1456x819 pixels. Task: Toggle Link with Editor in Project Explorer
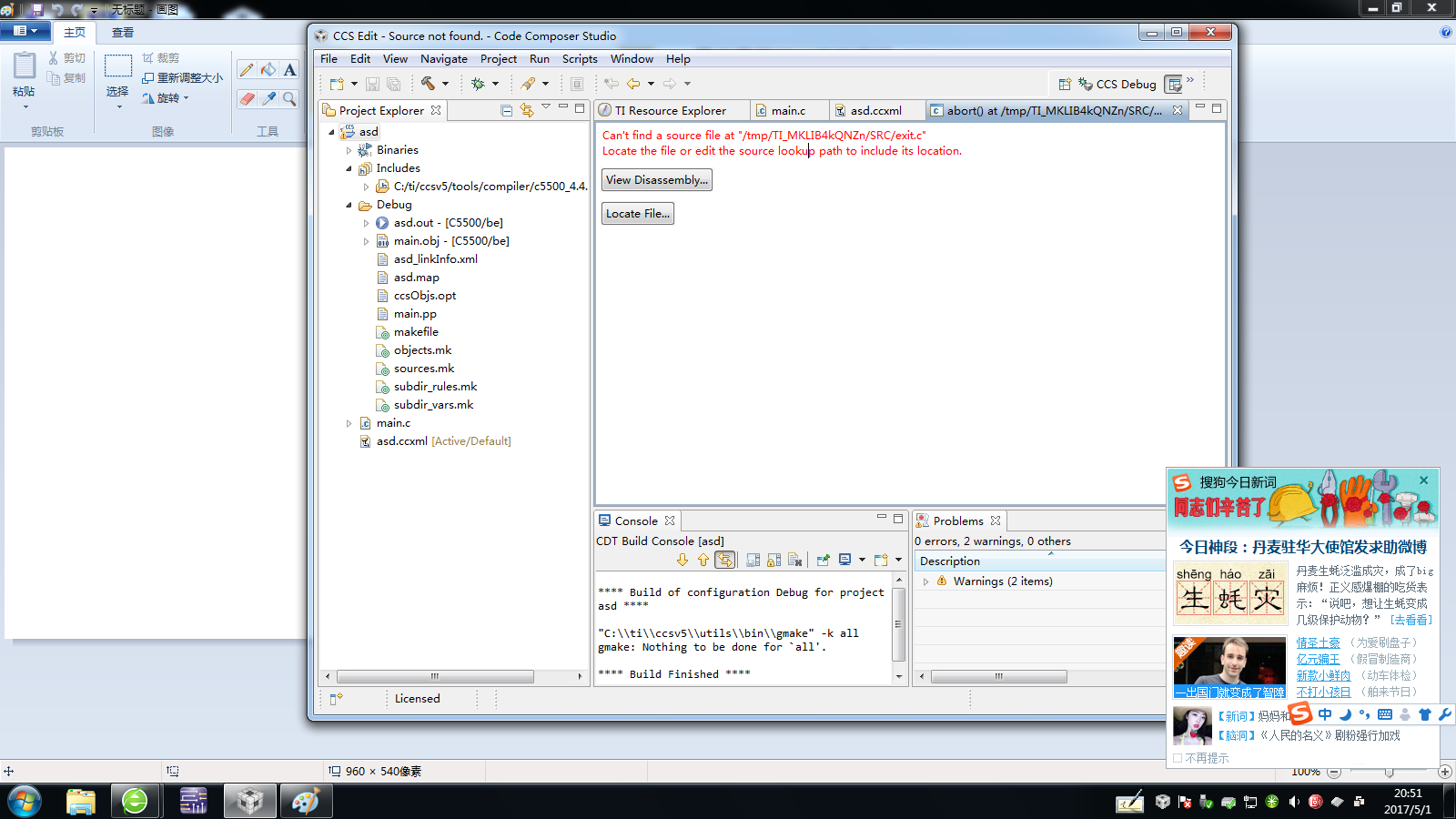(x=527, y=110)
